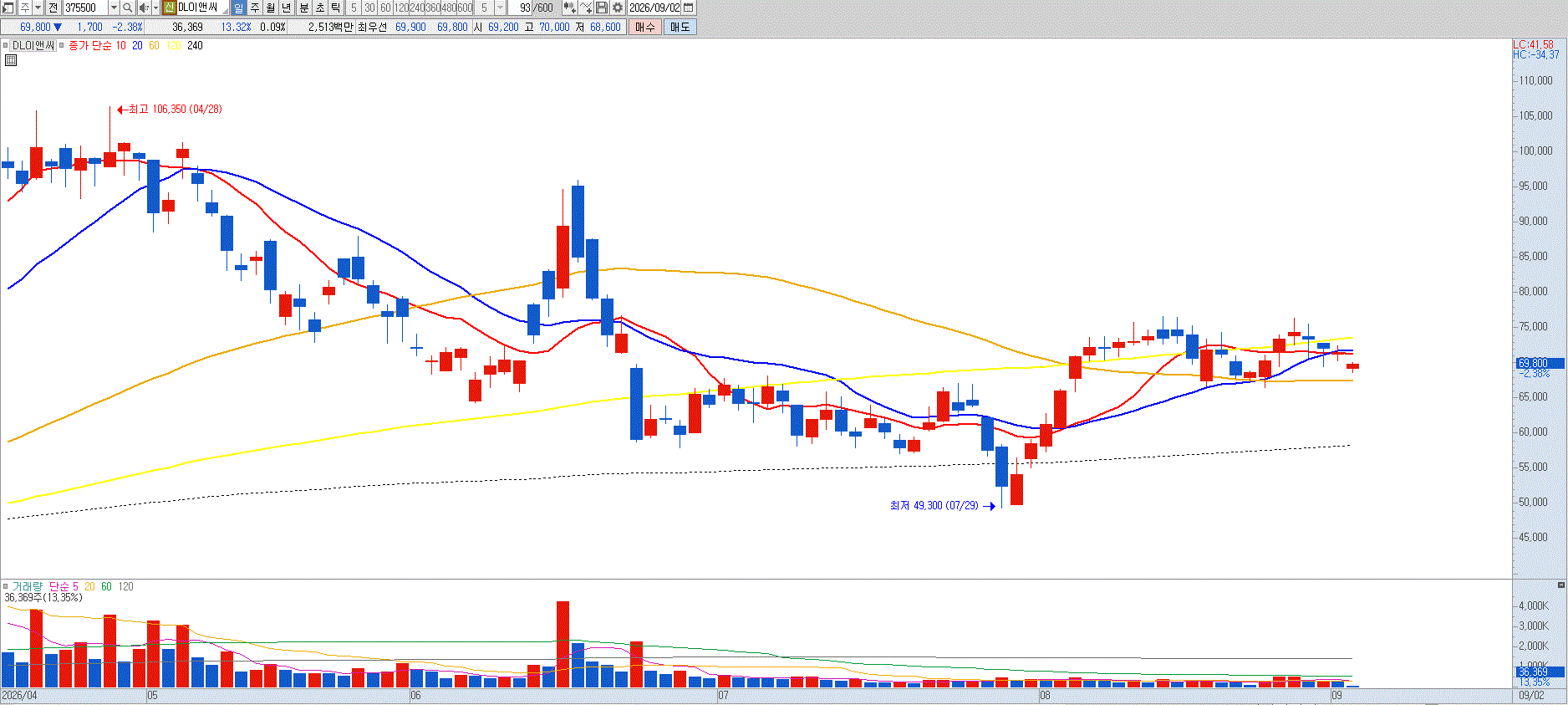Select the volume MA 60 legend number
Image resolution: width=1568 pixels, height=705 pixels.
coord(106,586)
